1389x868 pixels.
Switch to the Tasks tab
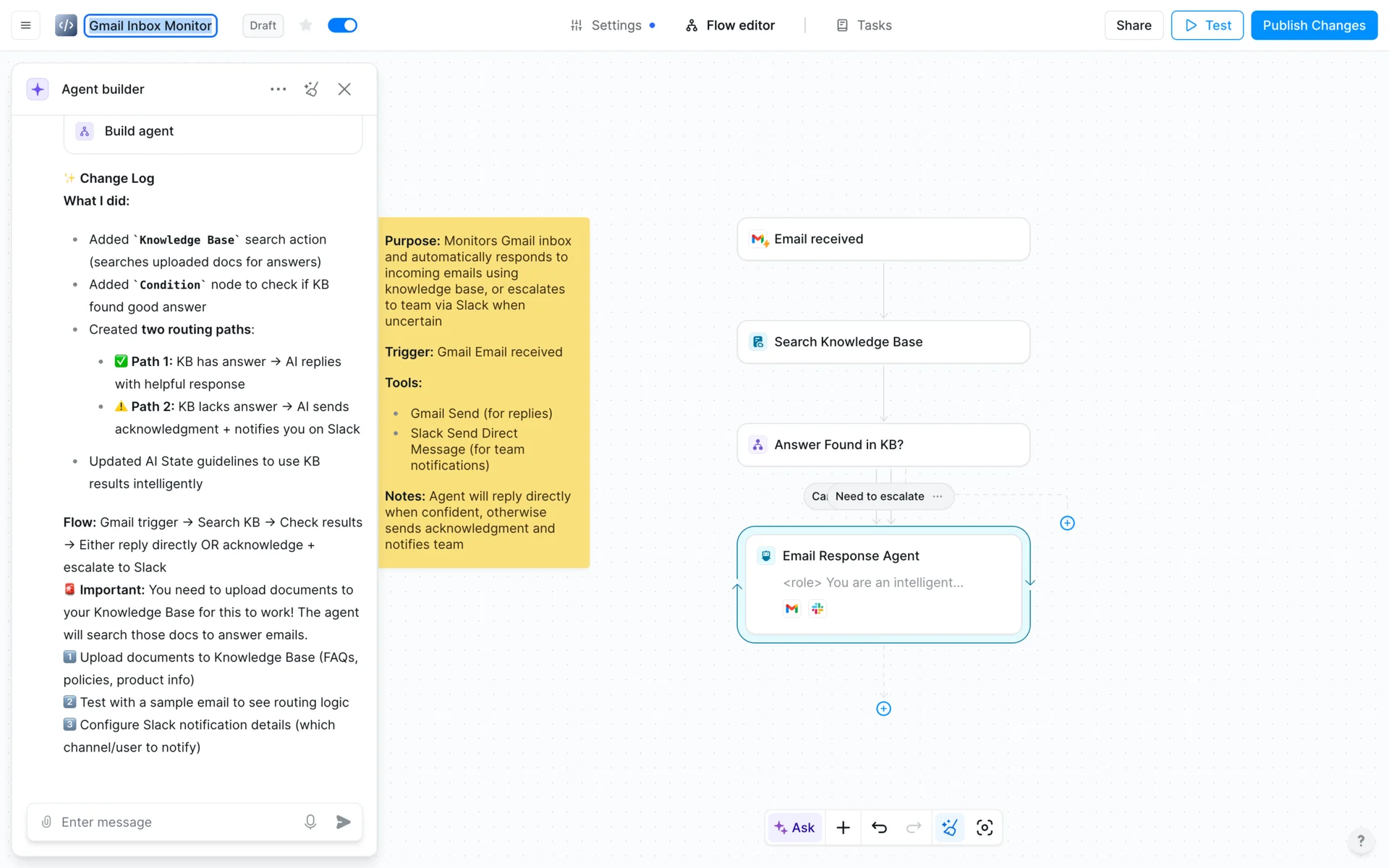[x=864, y=25]
